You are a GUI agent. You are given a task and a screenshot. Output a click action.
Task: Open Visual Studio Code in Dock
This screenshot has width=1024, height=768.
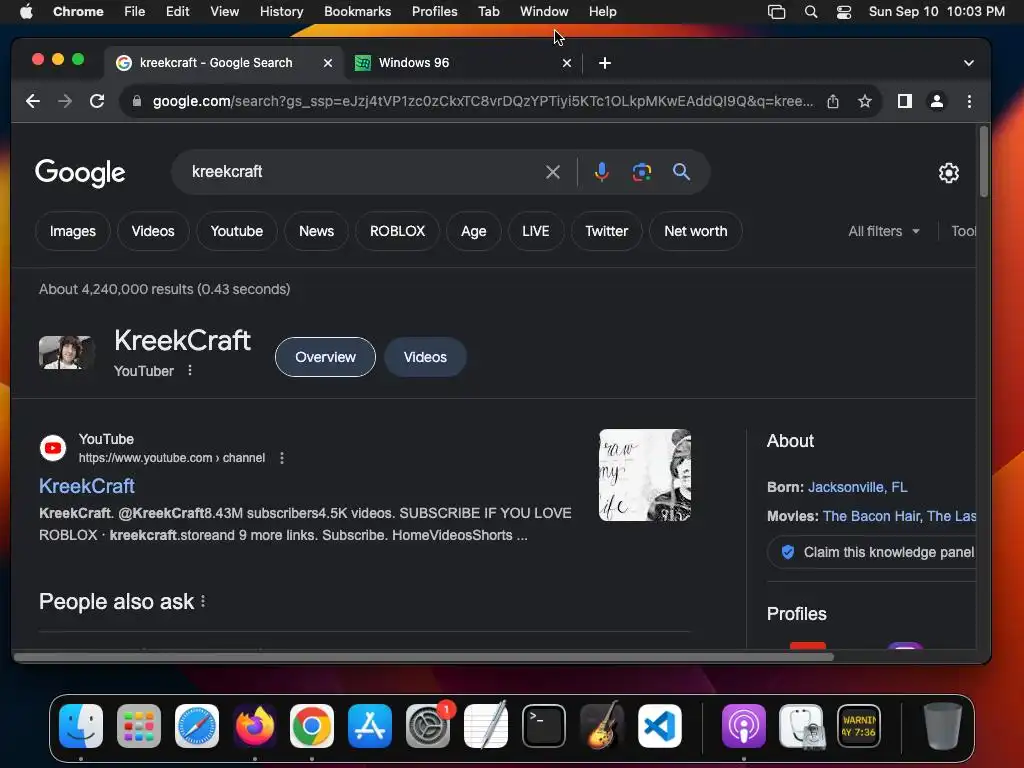(660, 726)
